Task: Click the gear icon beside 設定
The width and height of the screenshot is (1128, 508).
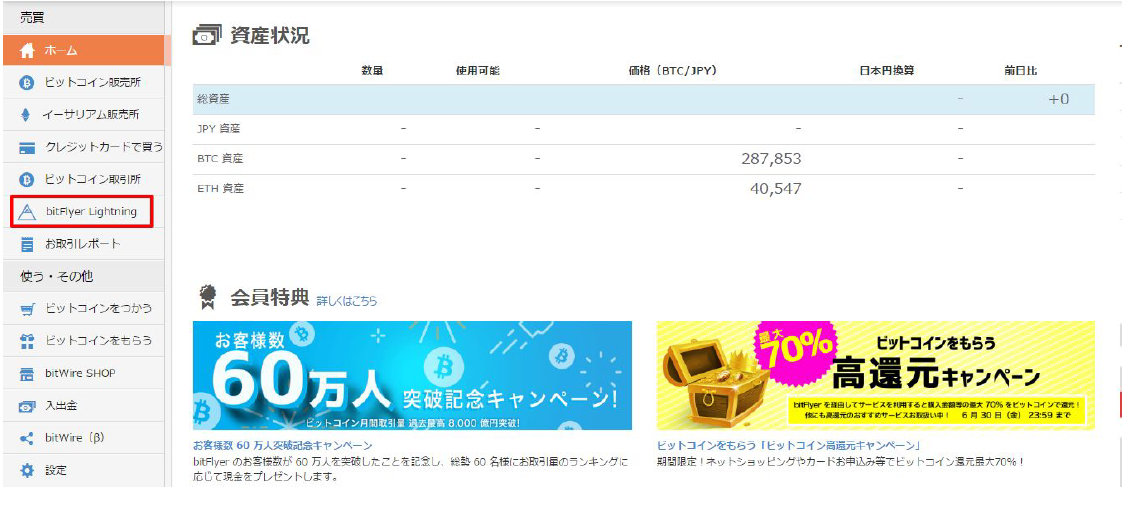Action: click(27, 471)
